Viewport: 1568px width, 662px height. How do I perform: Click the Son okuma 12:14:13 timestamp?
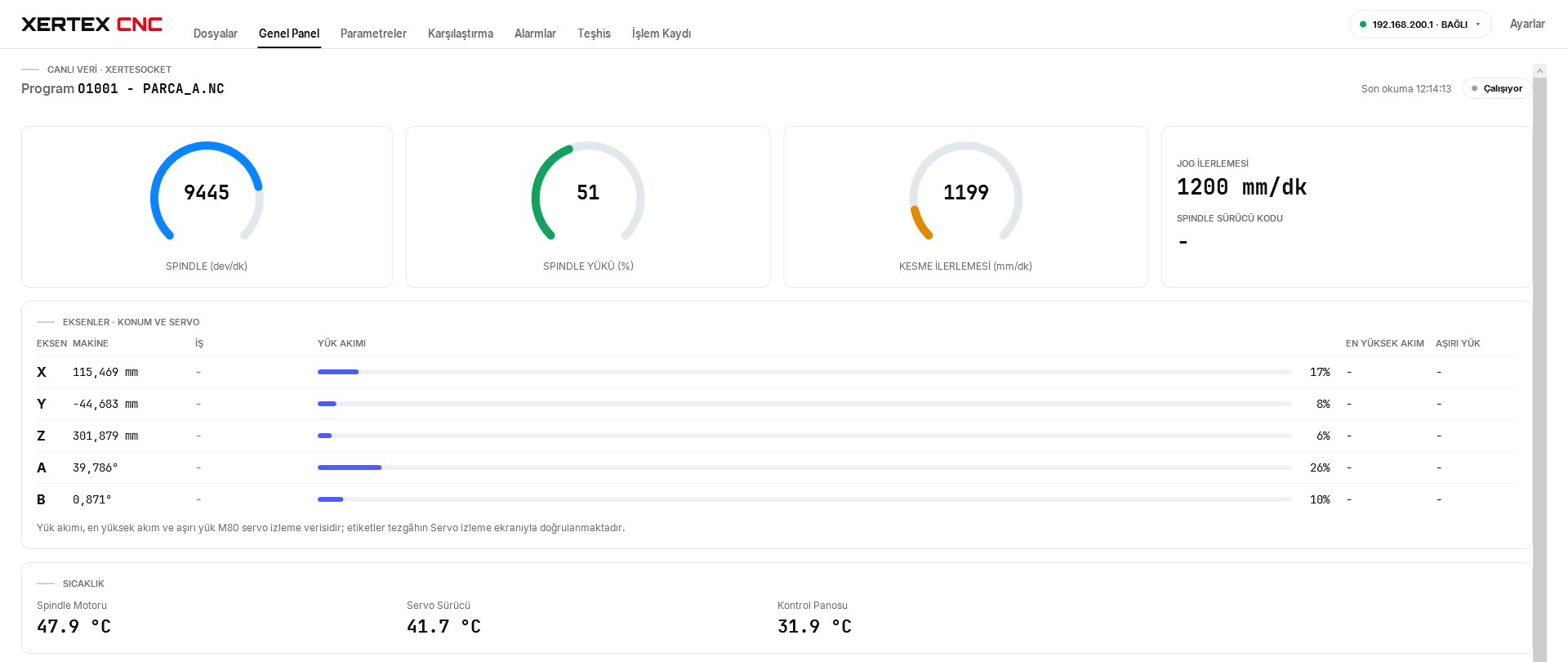click(1406, 88)
